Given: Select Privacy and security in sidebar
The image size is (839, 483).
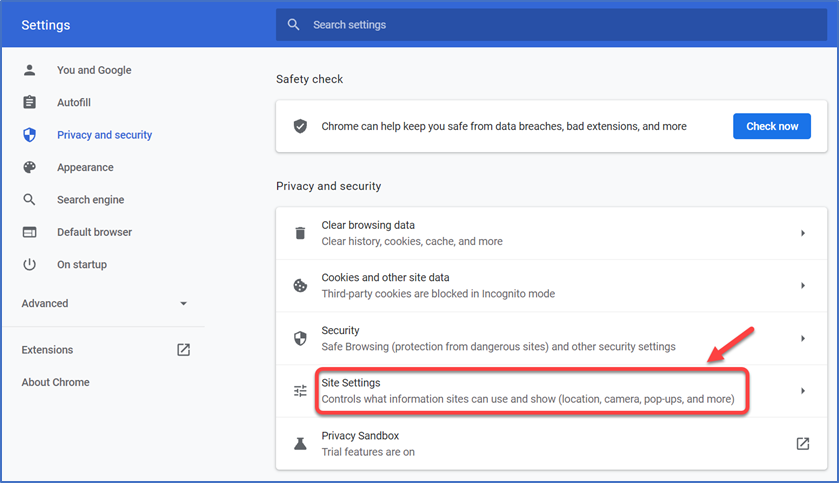Looking at the screenshot, I should coord(104,135).
